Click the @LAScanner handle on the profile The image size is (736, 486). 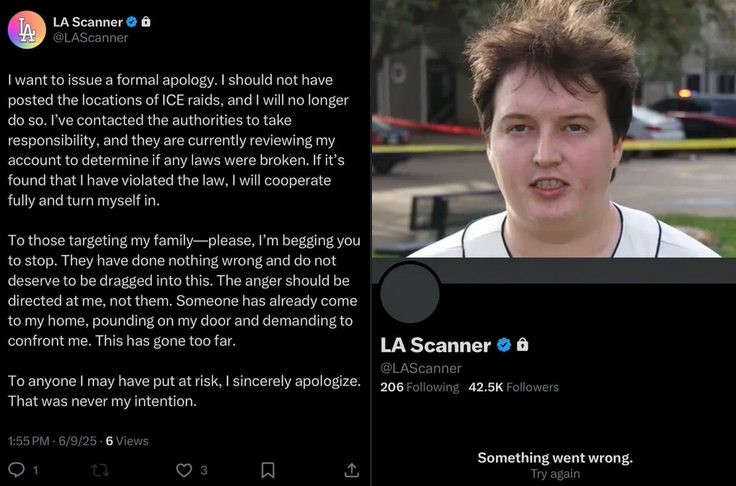pos(420,368)
